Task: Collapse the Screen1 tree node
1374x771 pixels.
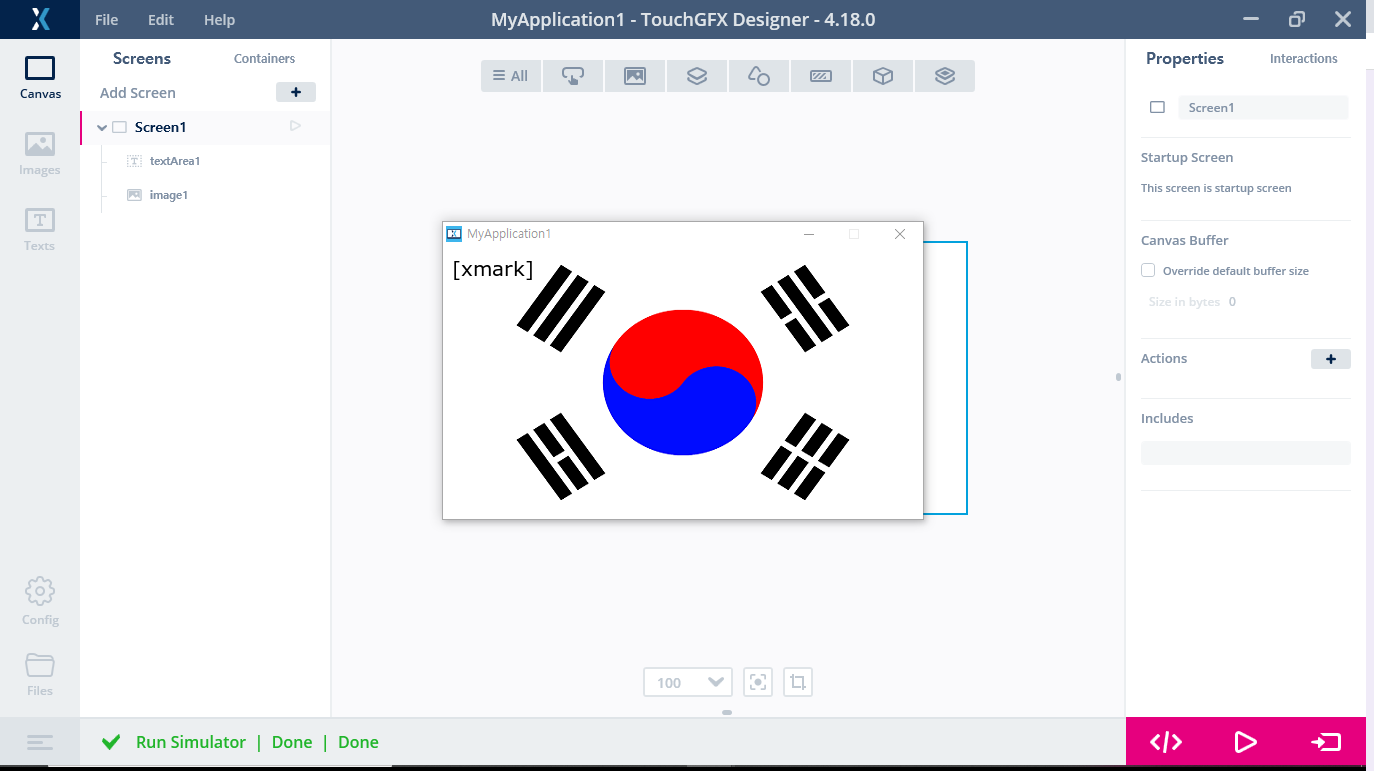Action: (x=102, y=127)
